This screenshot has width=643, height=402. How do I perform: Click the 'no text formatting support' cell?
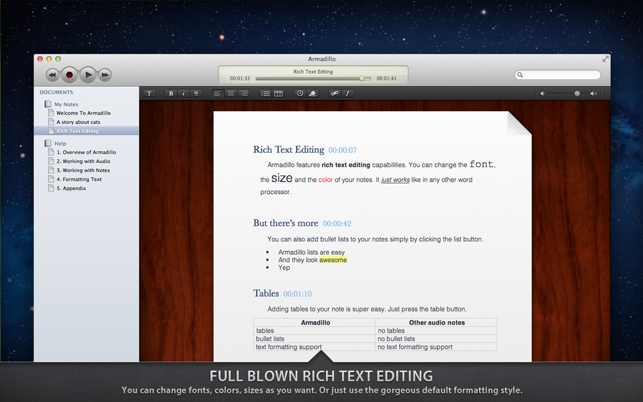(x=436, y=347)
